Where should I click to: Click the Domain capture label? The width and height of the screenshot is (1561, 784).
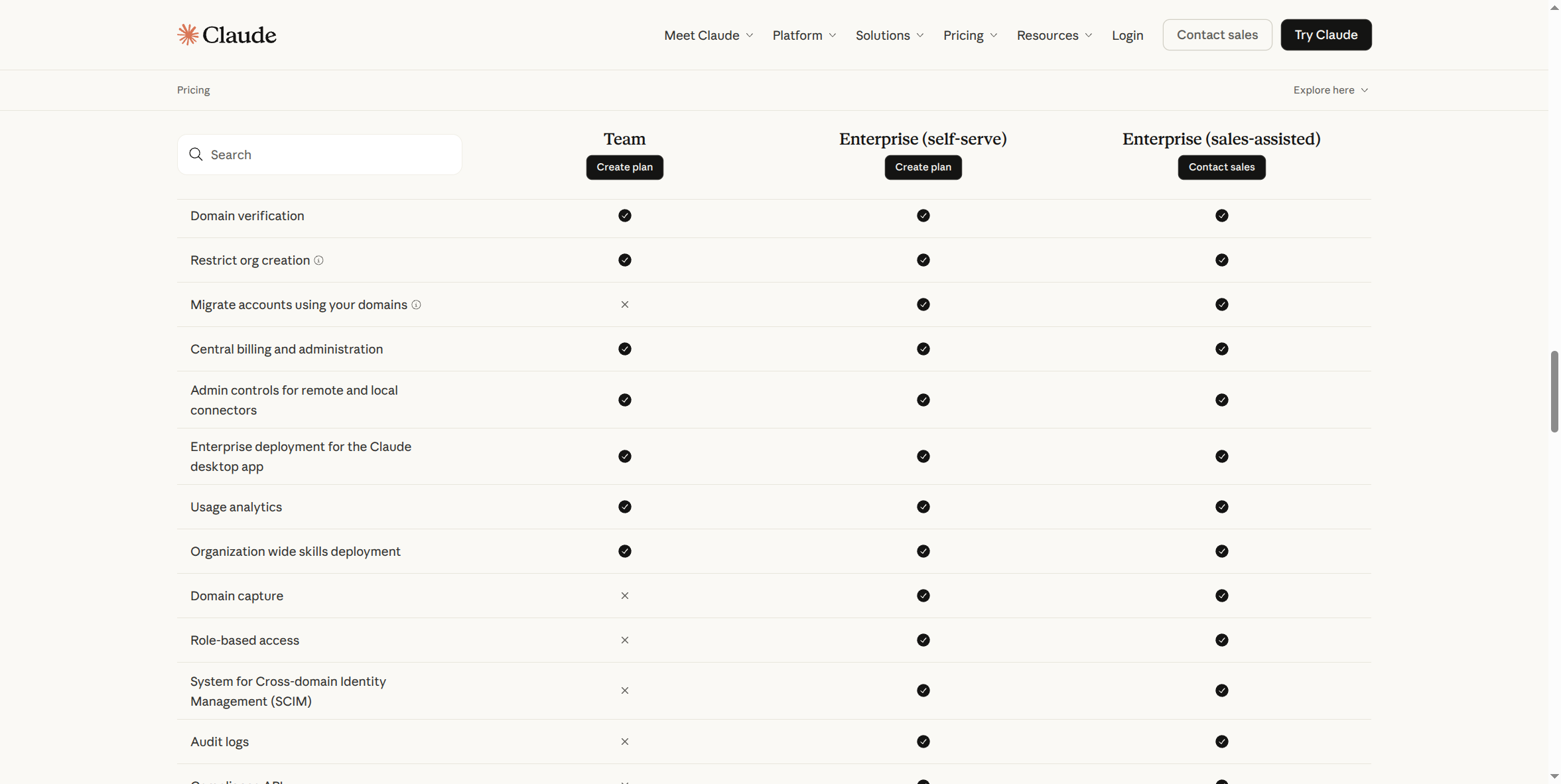(x=237, y=596)
